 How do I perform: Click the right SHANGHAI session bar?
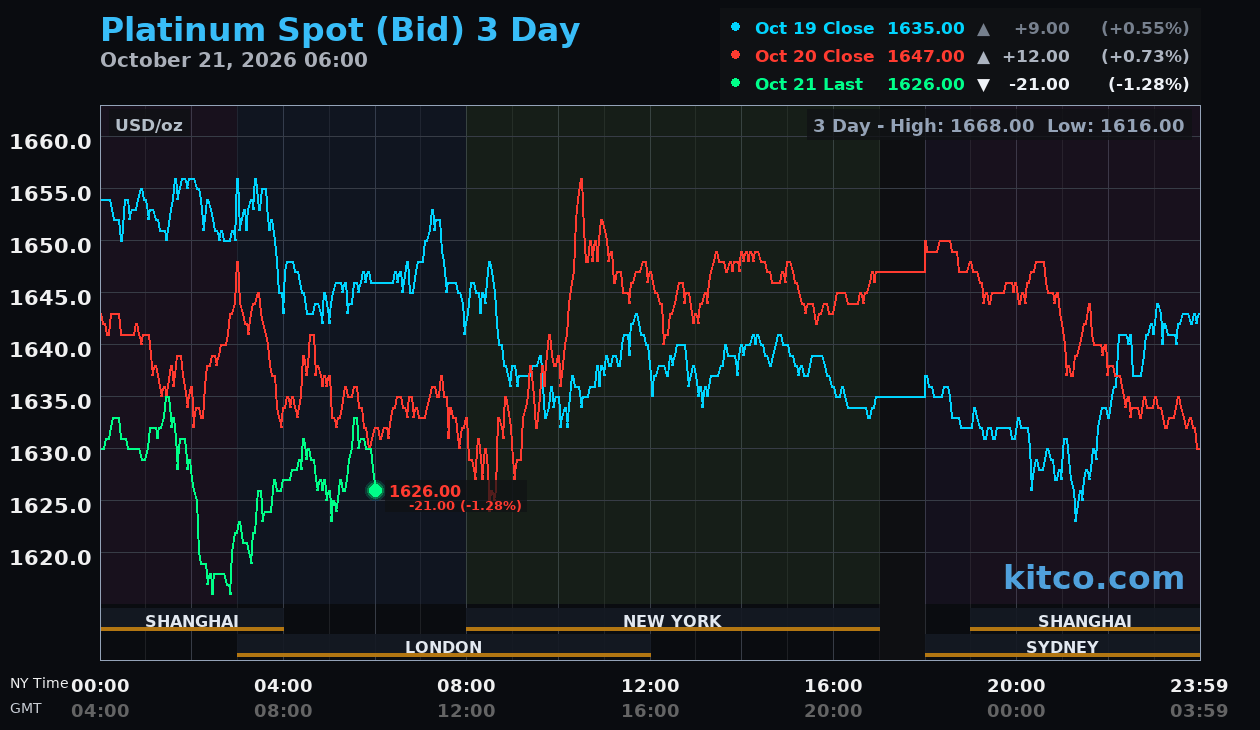[x=1085, y=620]
